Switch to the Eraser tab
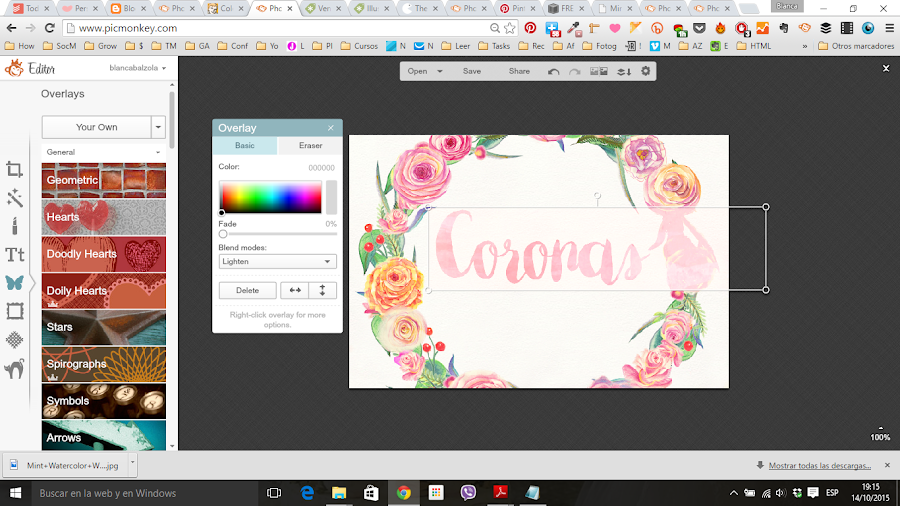 (311, 146)
